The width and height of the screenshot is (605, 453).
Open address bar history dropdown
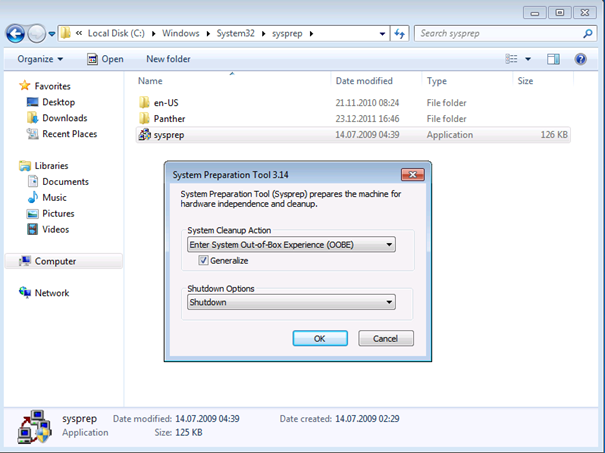click(x=382, y=34)
